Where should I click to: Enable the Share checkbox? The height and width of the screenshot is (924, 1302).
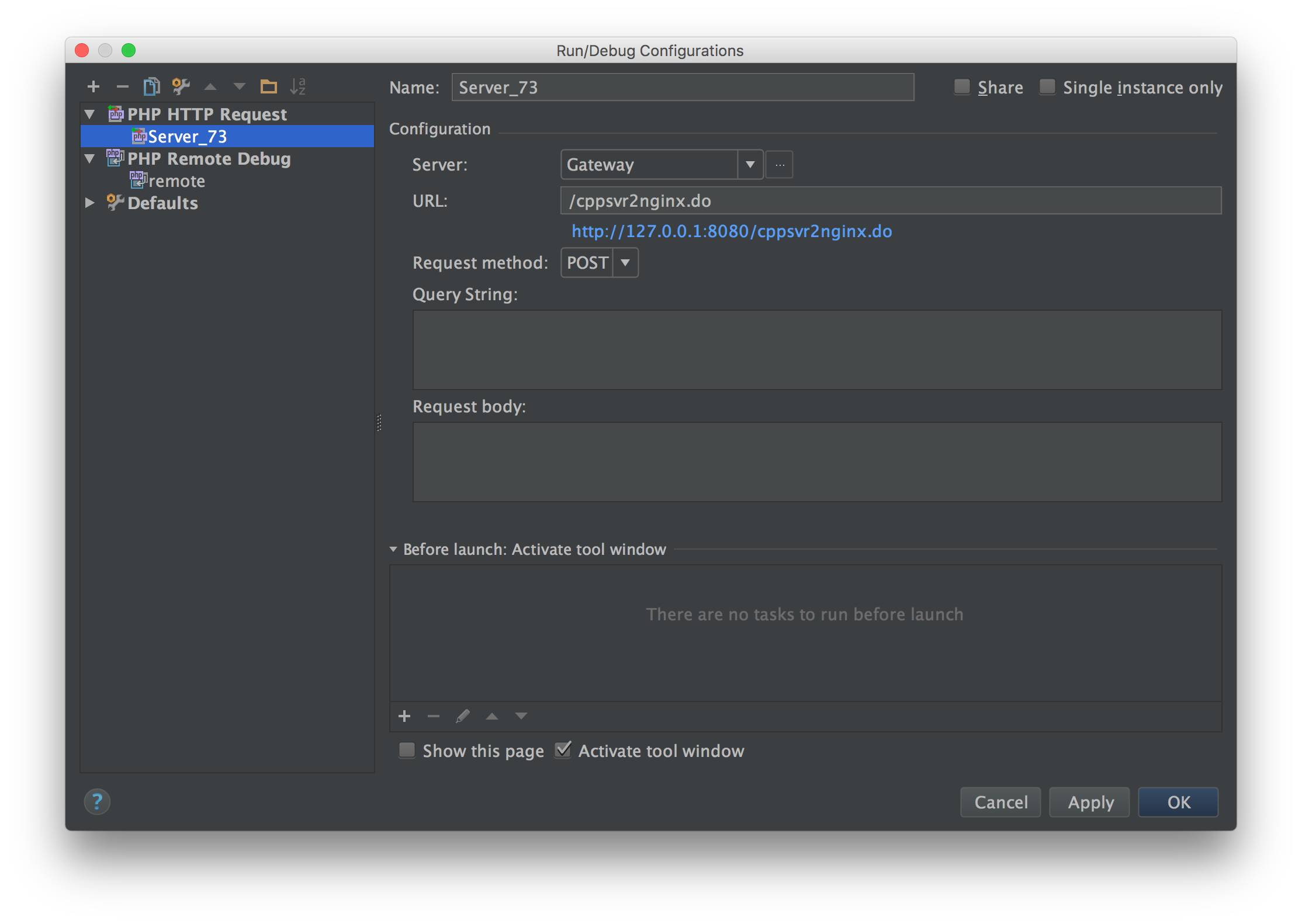(962, 87)
